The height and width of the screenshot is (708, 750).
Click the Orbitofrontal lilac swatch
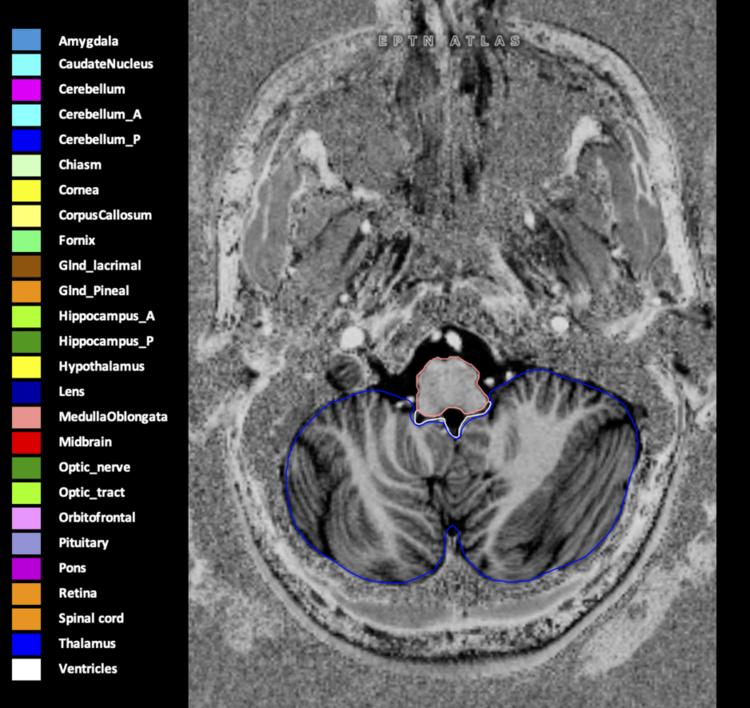click(26, 518)
